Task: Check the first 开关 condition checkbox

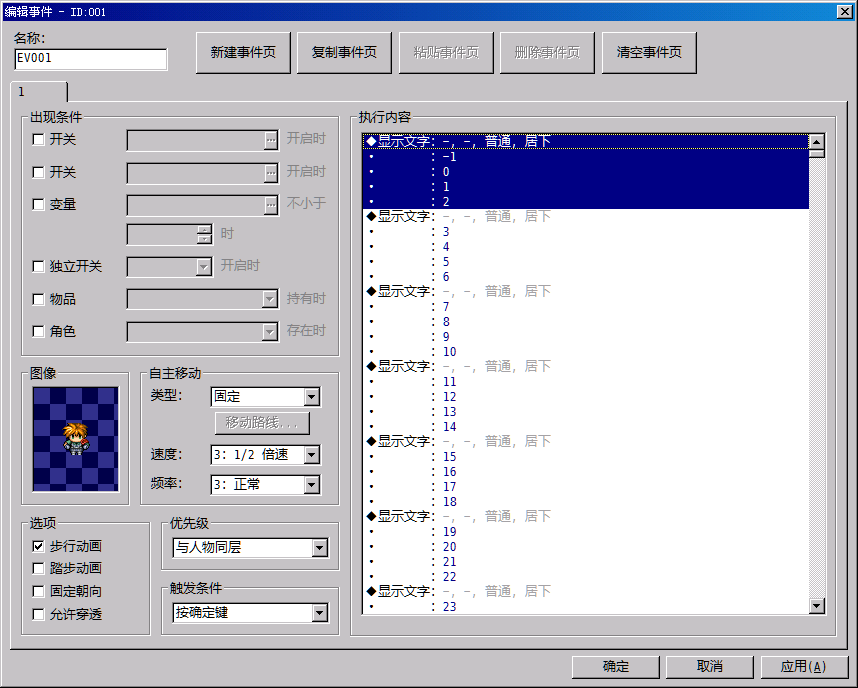Action: 38,140
